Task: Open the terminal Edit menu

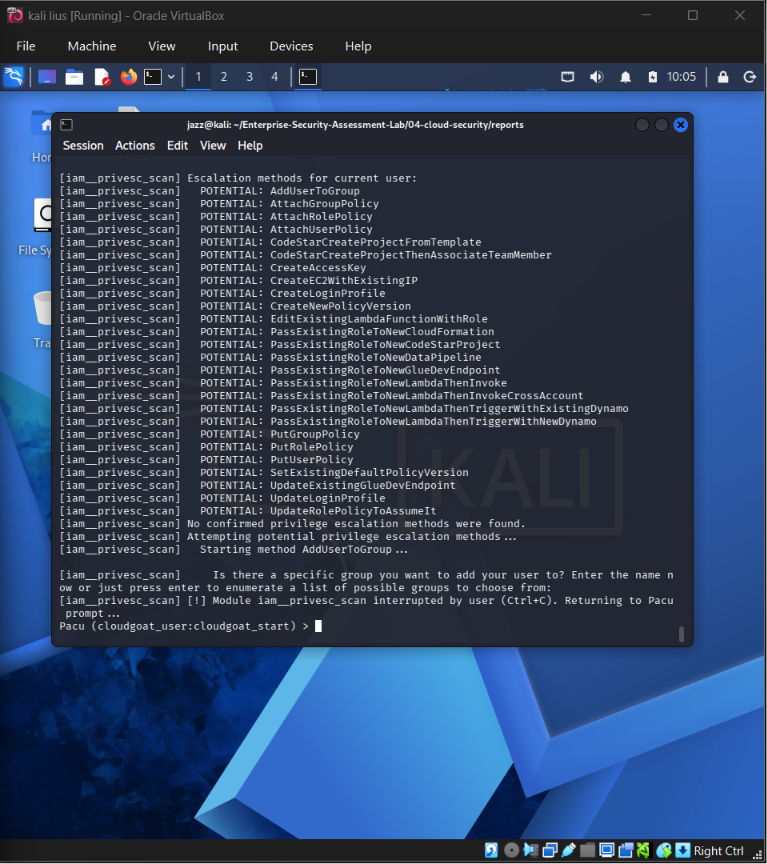Action: [177, 145]
